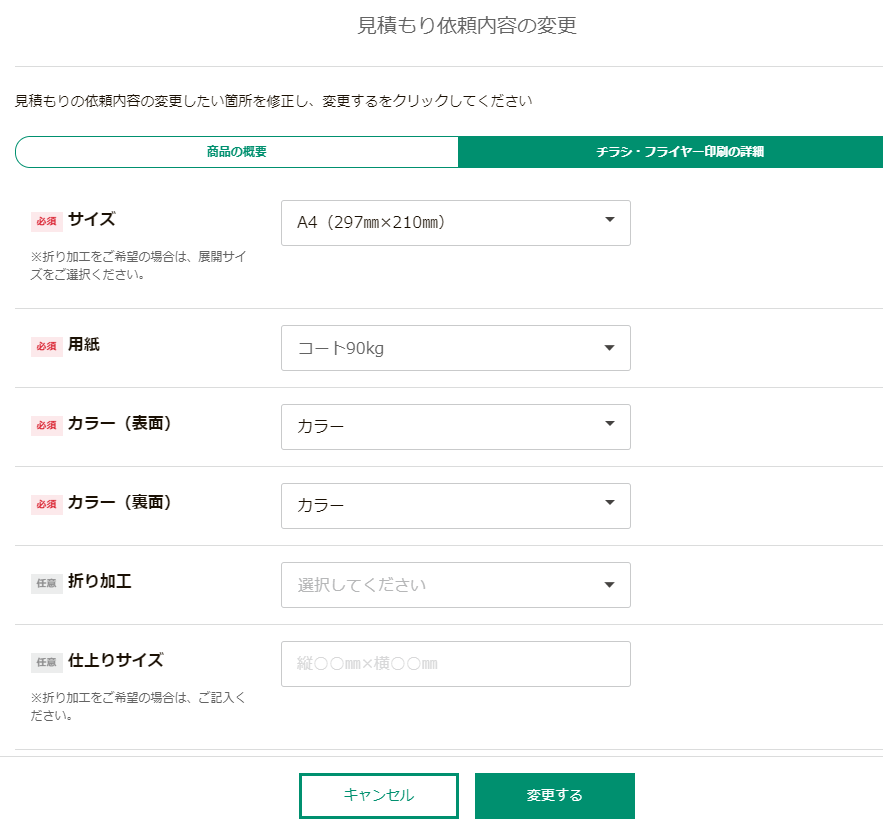Switch to the 商品の概要 tab
This screenshot has height=832, width=883.
(237, 152)
